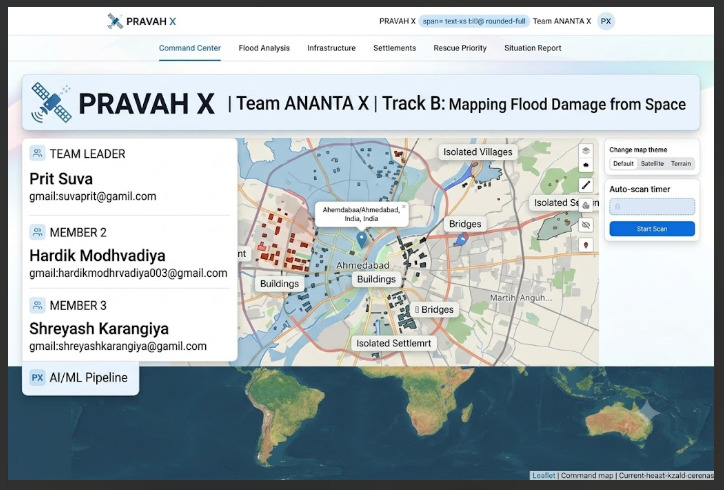Open the map layers control icon
Image resolution: width=724 pixels, height=490 pixels.
(x=586, y=151)
